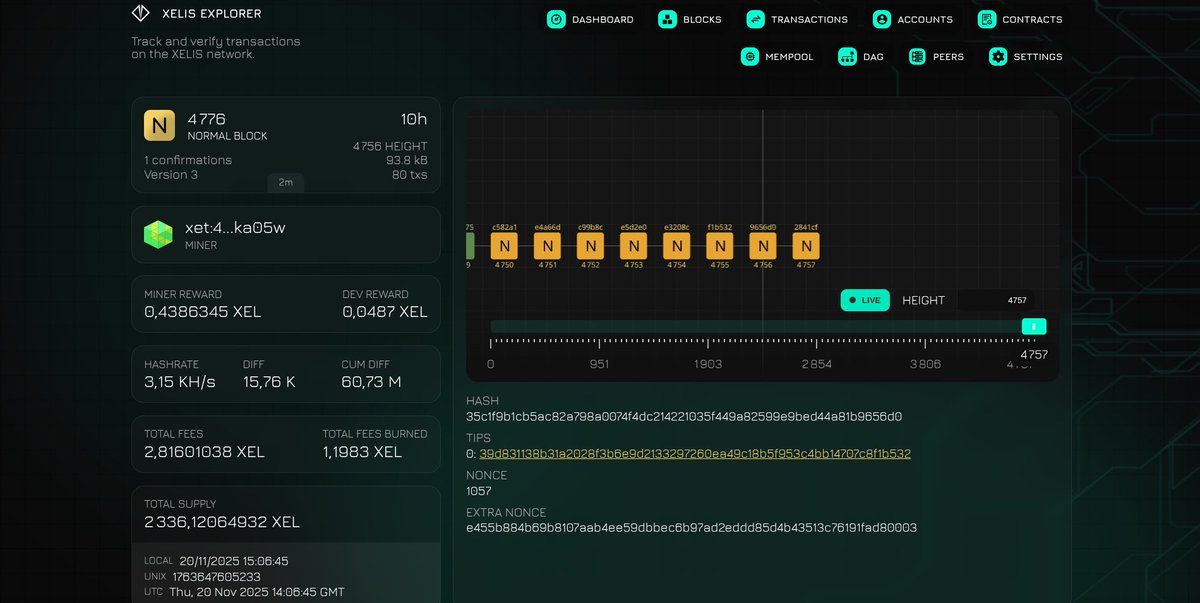Viewport: 1200px width, 603px height.
Task: Select block 4752 in the DAG
Action: 591,246
